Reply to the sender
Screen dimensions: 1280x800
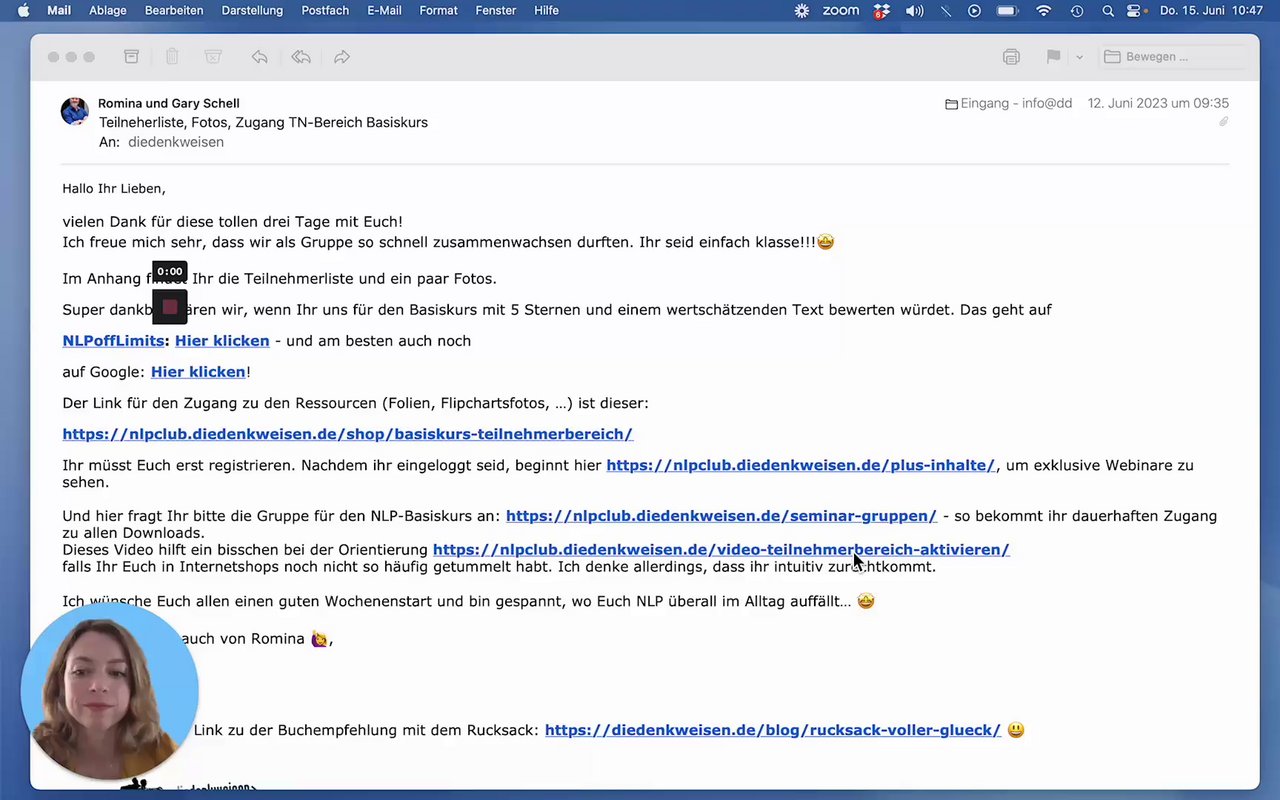(x=260, y=57)
